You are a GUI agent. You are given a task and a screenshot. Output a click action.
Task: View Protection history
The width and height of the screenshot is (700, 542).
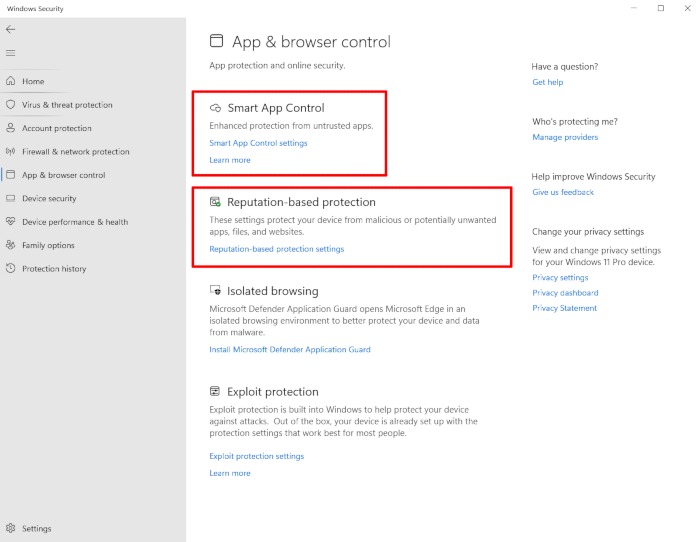coord(54,269)
